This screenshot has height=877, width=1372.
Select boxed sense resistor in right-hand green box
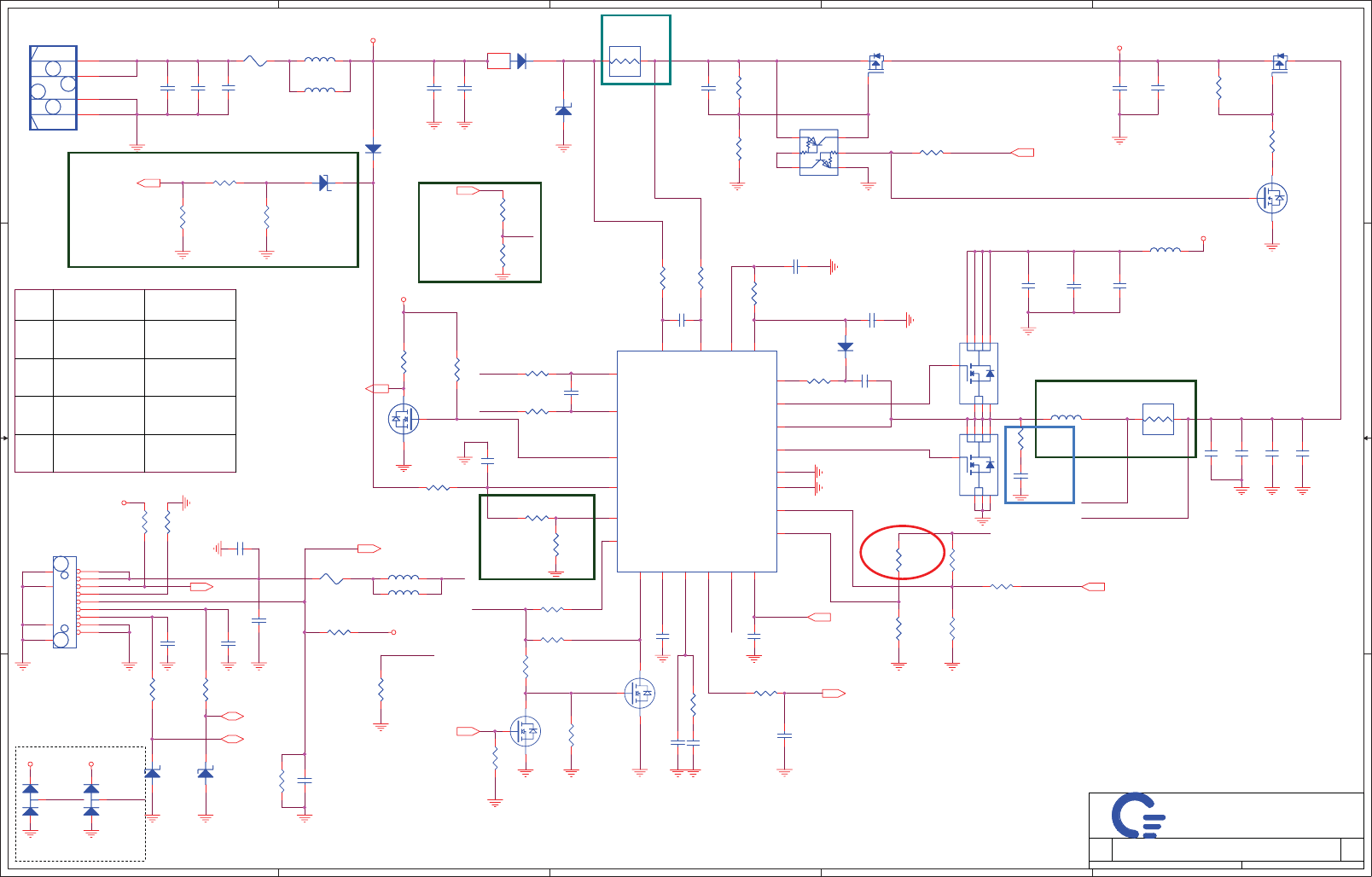pyautogui.click(x=1158, y=419)
